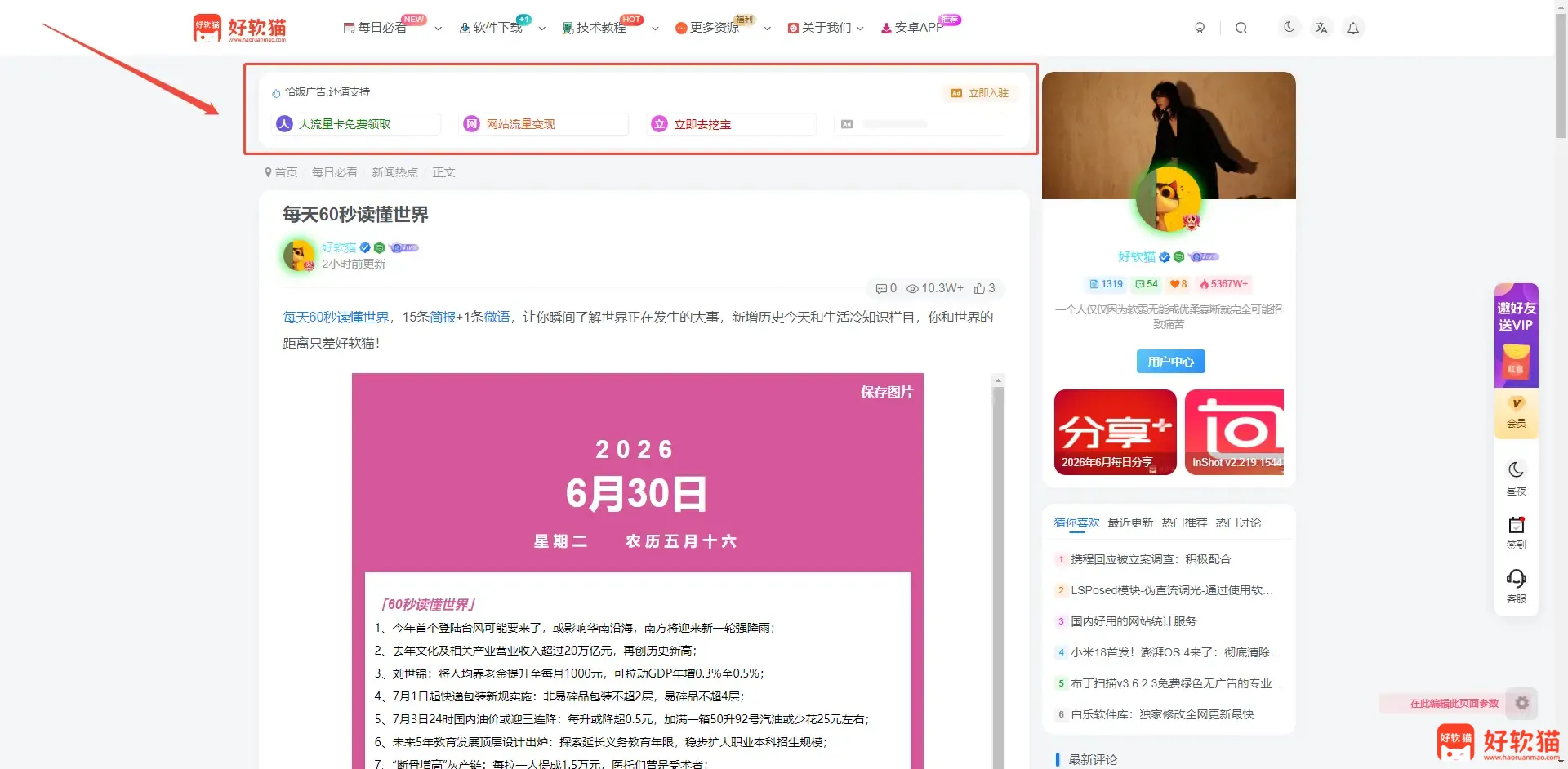Open the 立即去挖宝 ad link
The width and height of the screenshot is (1568, 769).
coord(732,124)
